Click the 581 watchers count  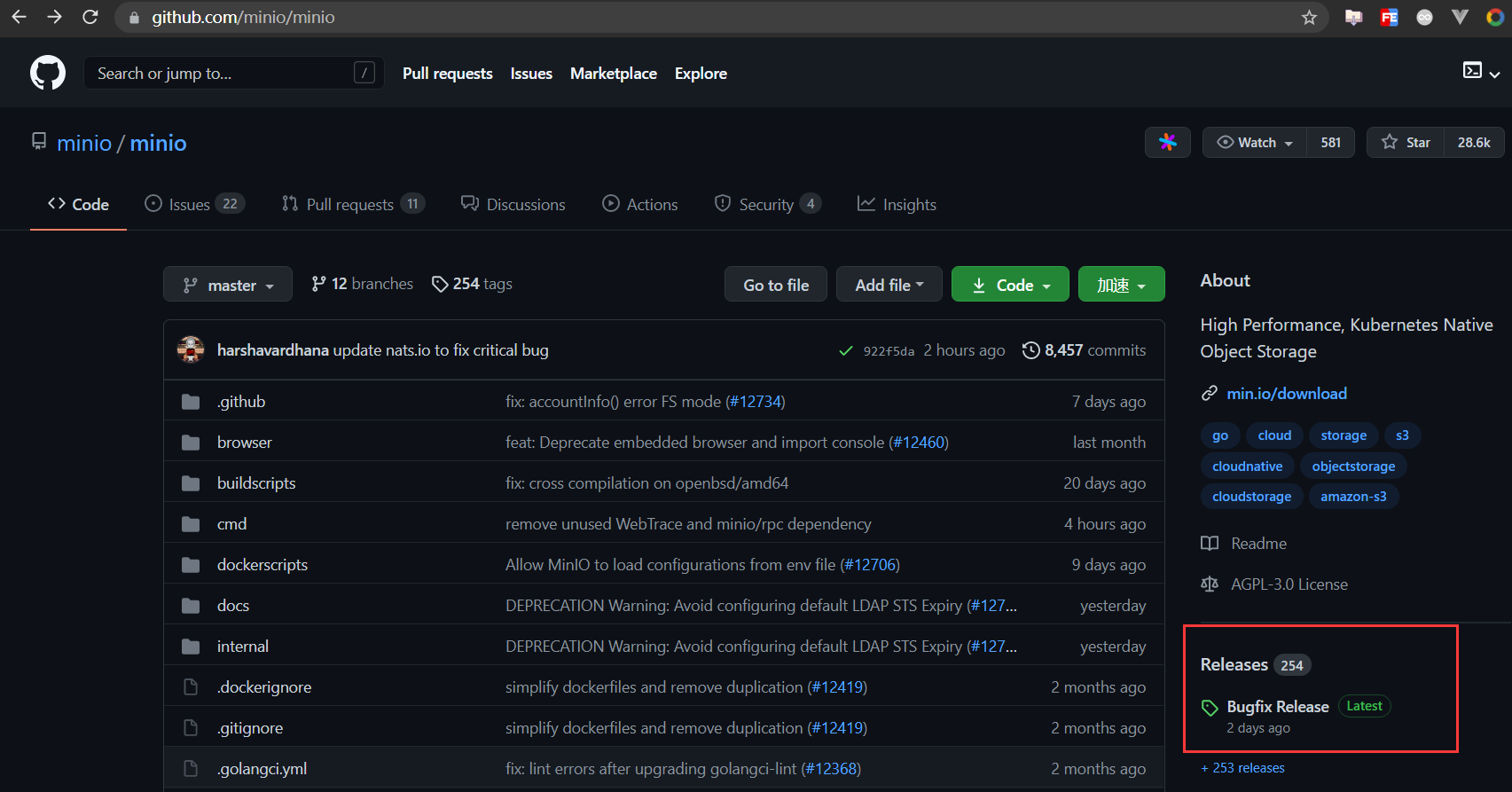pos(1331,142)
